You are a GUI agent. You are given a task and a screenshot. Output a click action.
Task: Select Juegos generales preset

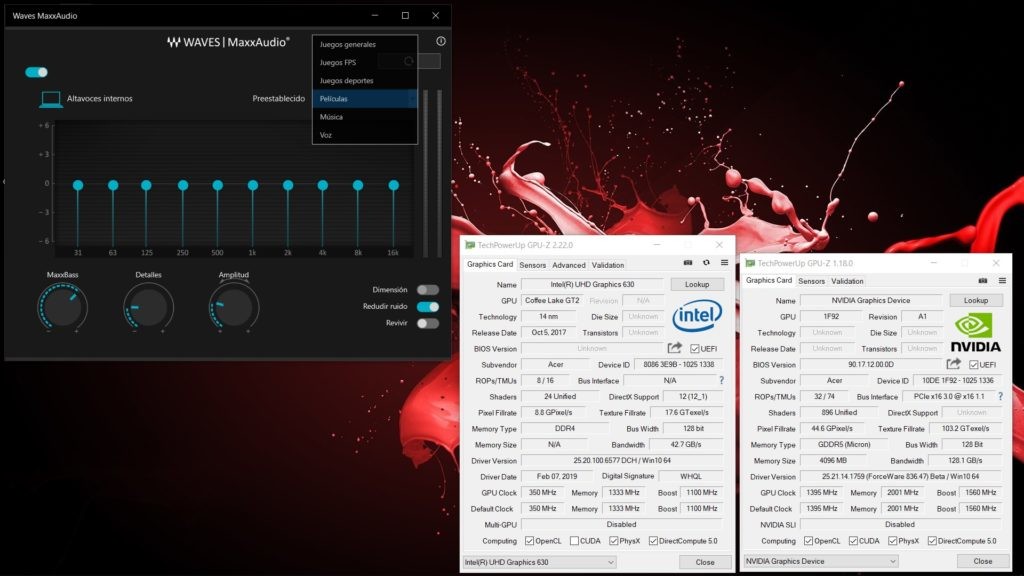coord(365,44)
